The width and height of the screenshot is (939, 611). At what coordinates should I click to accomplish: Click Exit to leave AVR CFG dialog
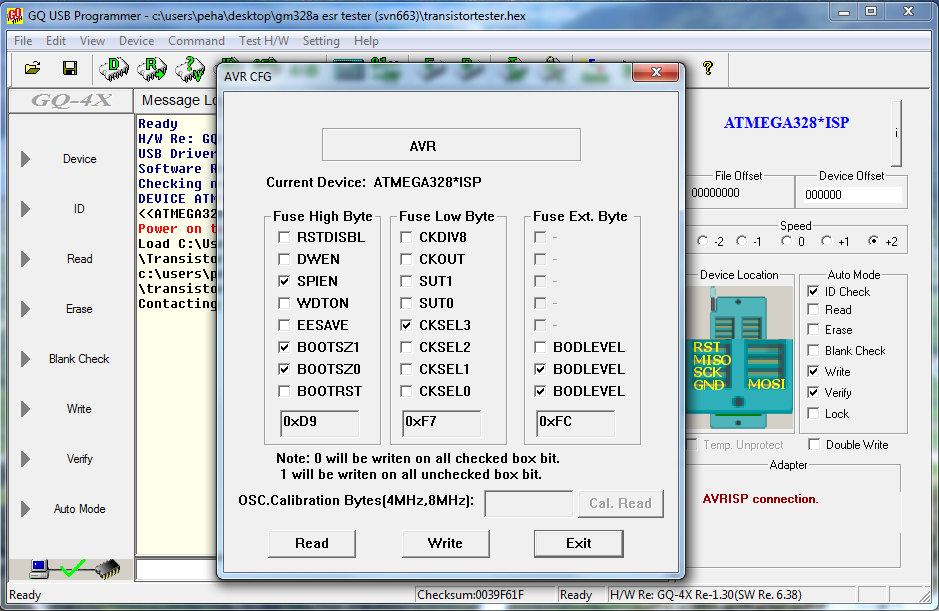pyautogui.click(x=578, y=543)
